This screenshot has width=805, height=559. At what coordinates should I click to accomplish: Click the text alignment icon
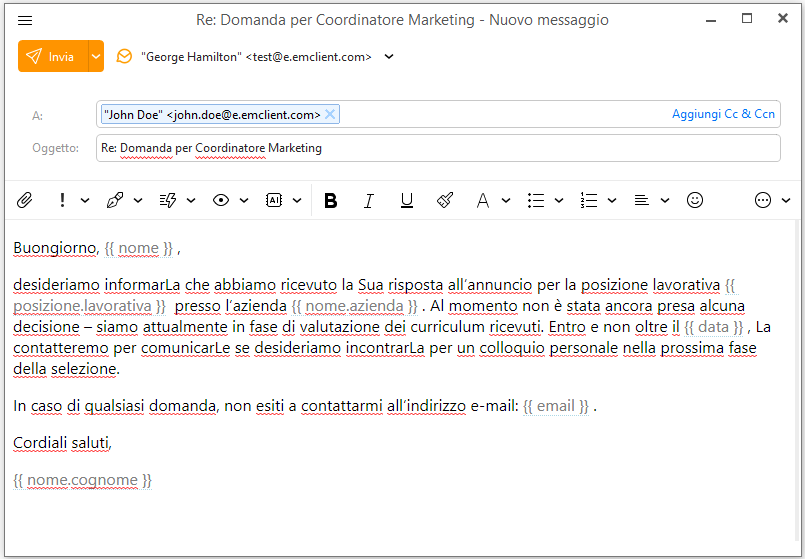(x=642, y=200)
